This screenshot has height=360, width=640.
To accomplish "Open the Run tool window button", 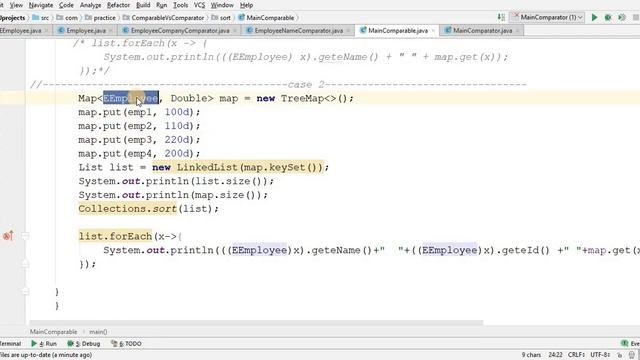I will coord(44,344).
